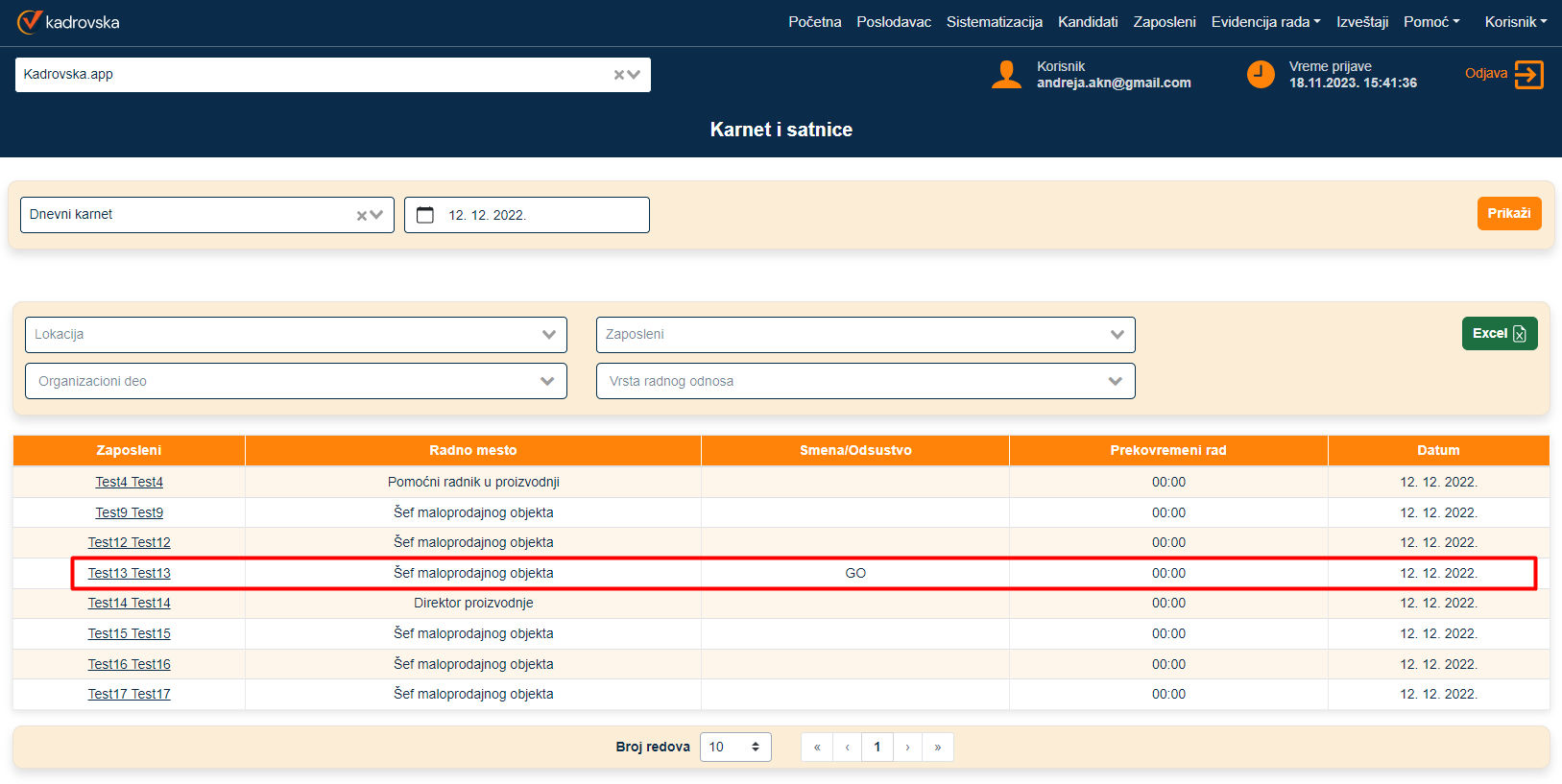Image resolution: width=1562 pixels, height=784 pixels.
Task: Clear the Dnevni karnet selection with X
Action: (x=362, y=216)
